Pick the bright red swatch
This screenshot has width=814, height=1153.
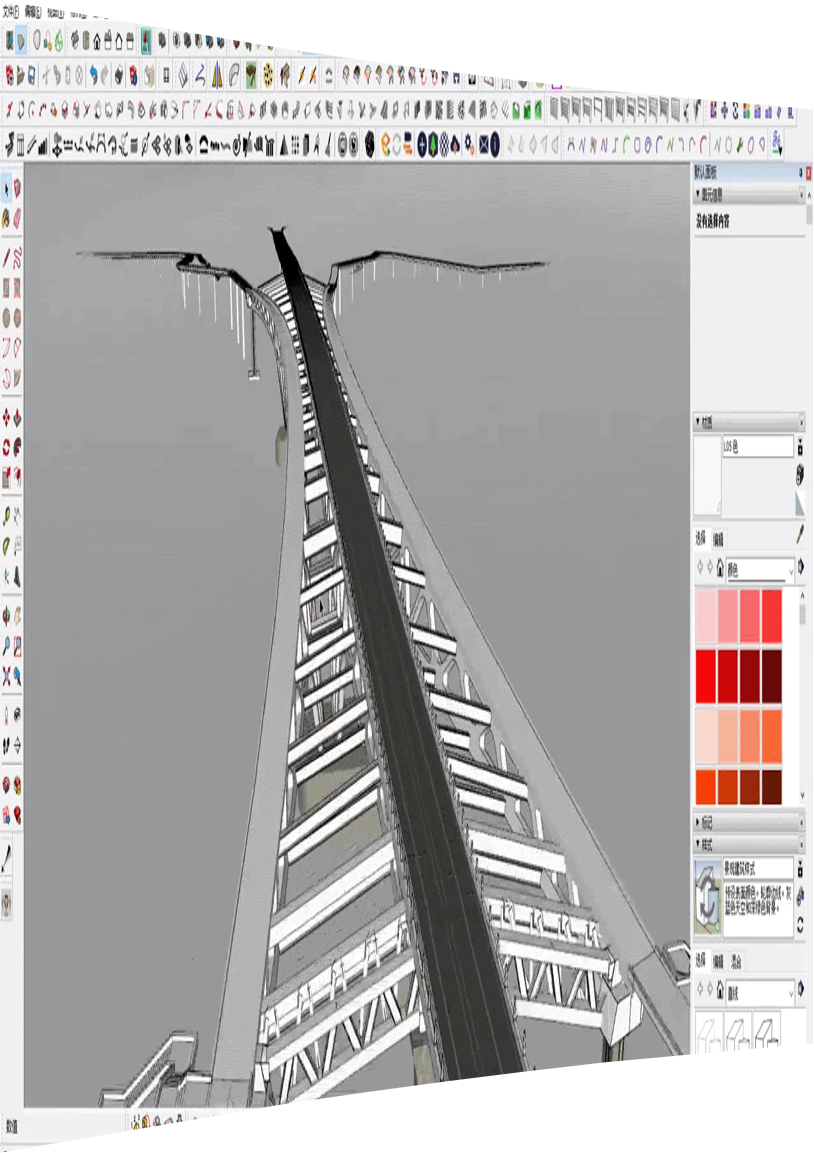click(x=706, y=676)
